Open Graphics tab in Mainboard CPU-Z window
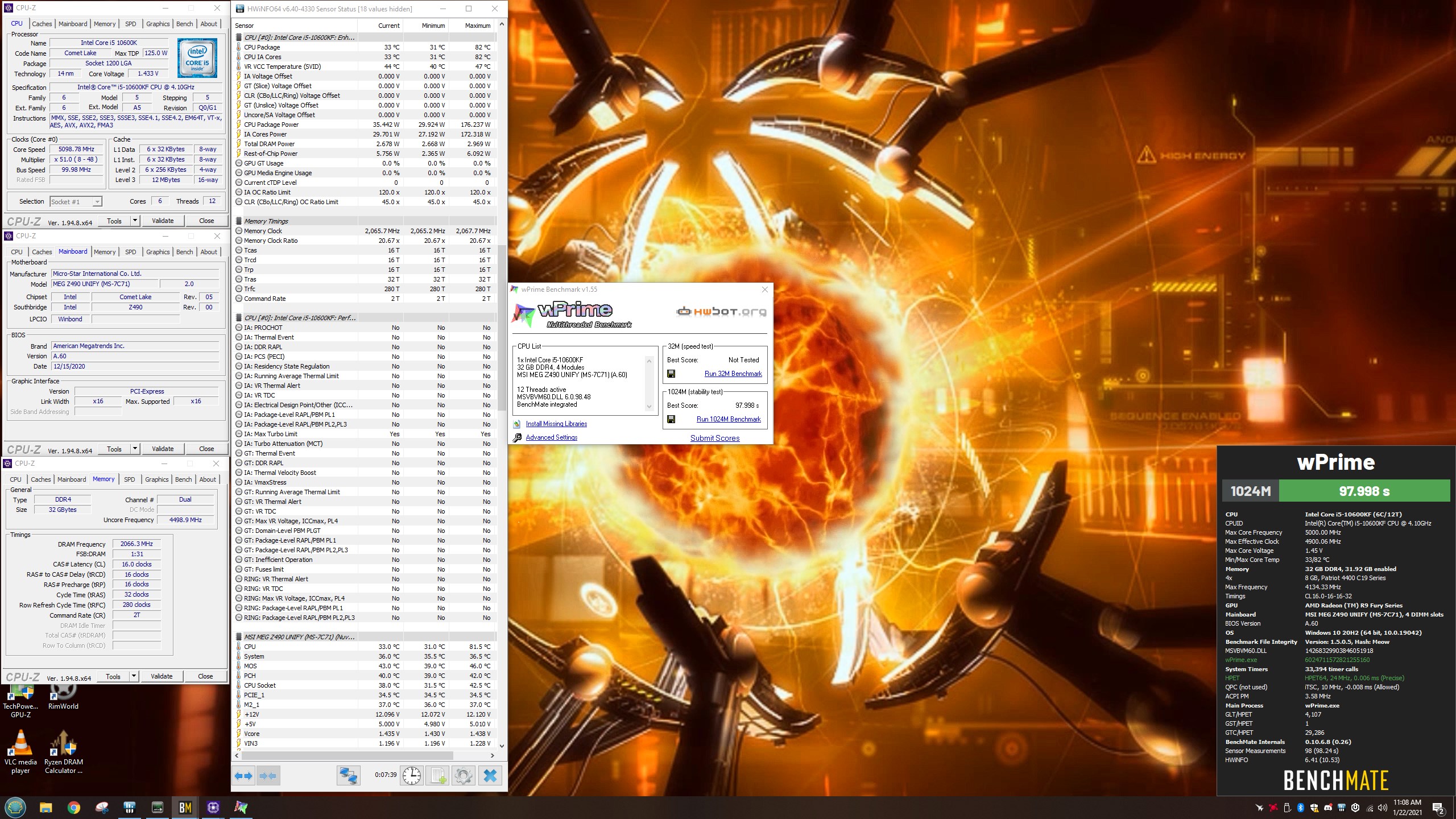This screenshot has width=1456, height=819. pyautogui.click(x=158, y=252)
